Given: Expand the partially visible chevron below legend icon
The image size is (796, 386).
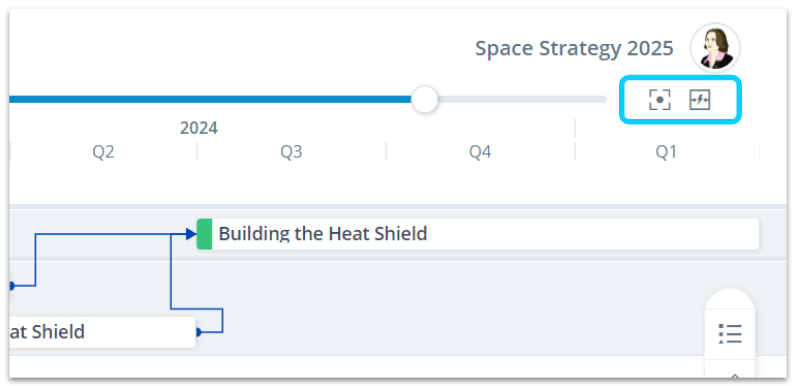Looking at the screenshot, I should tap(734, 377).
